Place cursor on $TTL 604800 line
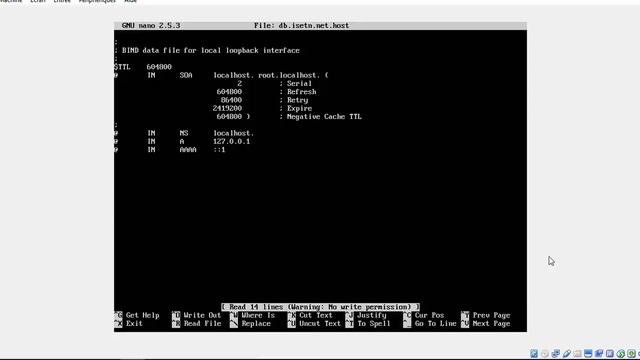 pos(143,67)
